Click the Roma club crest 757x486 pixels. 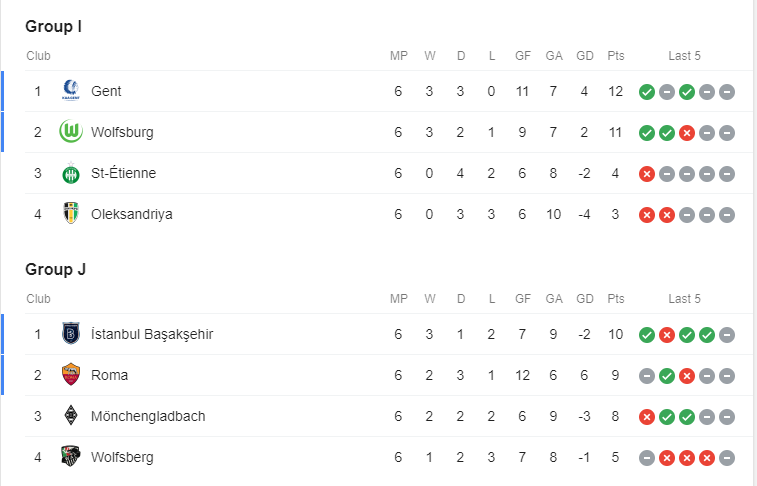[x=70, y=375]
